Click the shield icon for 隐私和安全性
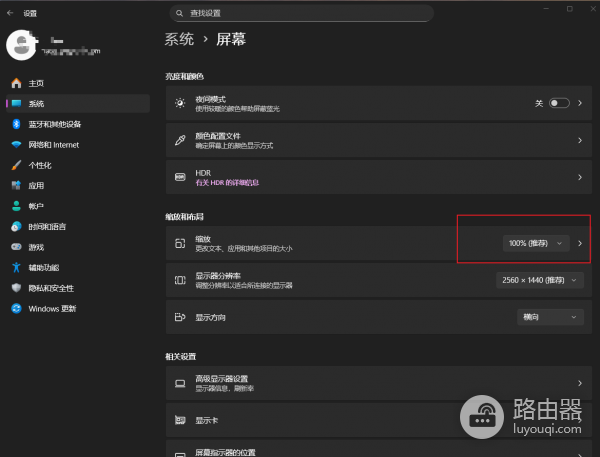This screenshot has width=600, height=457. (16, 288)
